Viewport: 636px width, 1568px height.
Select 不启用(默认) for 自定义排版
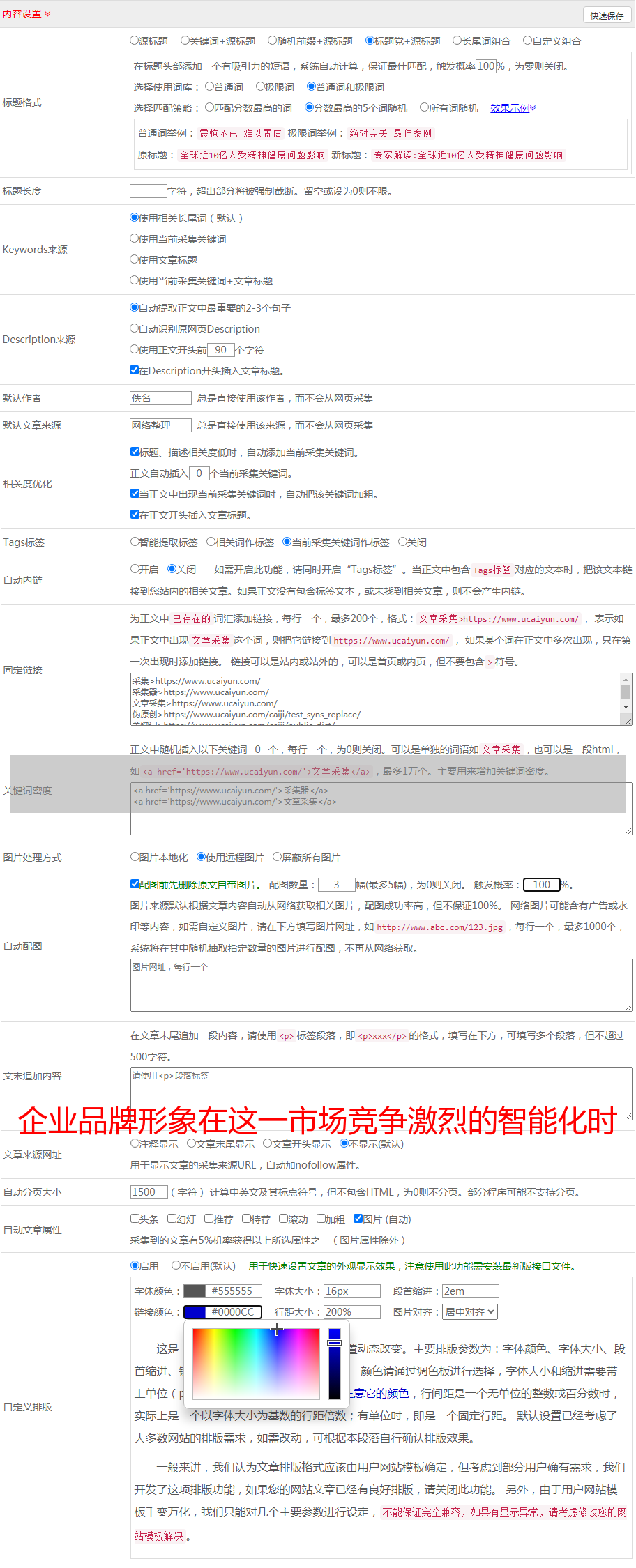pyautogui.click(x=176, y=1265)
